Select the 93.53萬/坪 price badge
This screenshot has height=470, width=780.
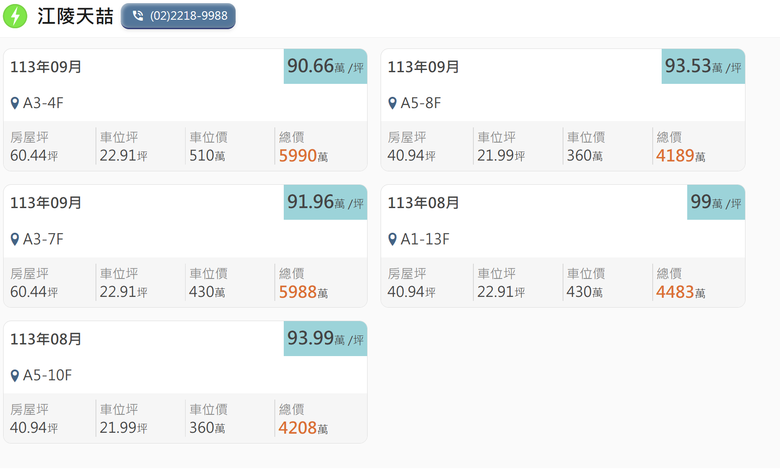coord(703,66)
